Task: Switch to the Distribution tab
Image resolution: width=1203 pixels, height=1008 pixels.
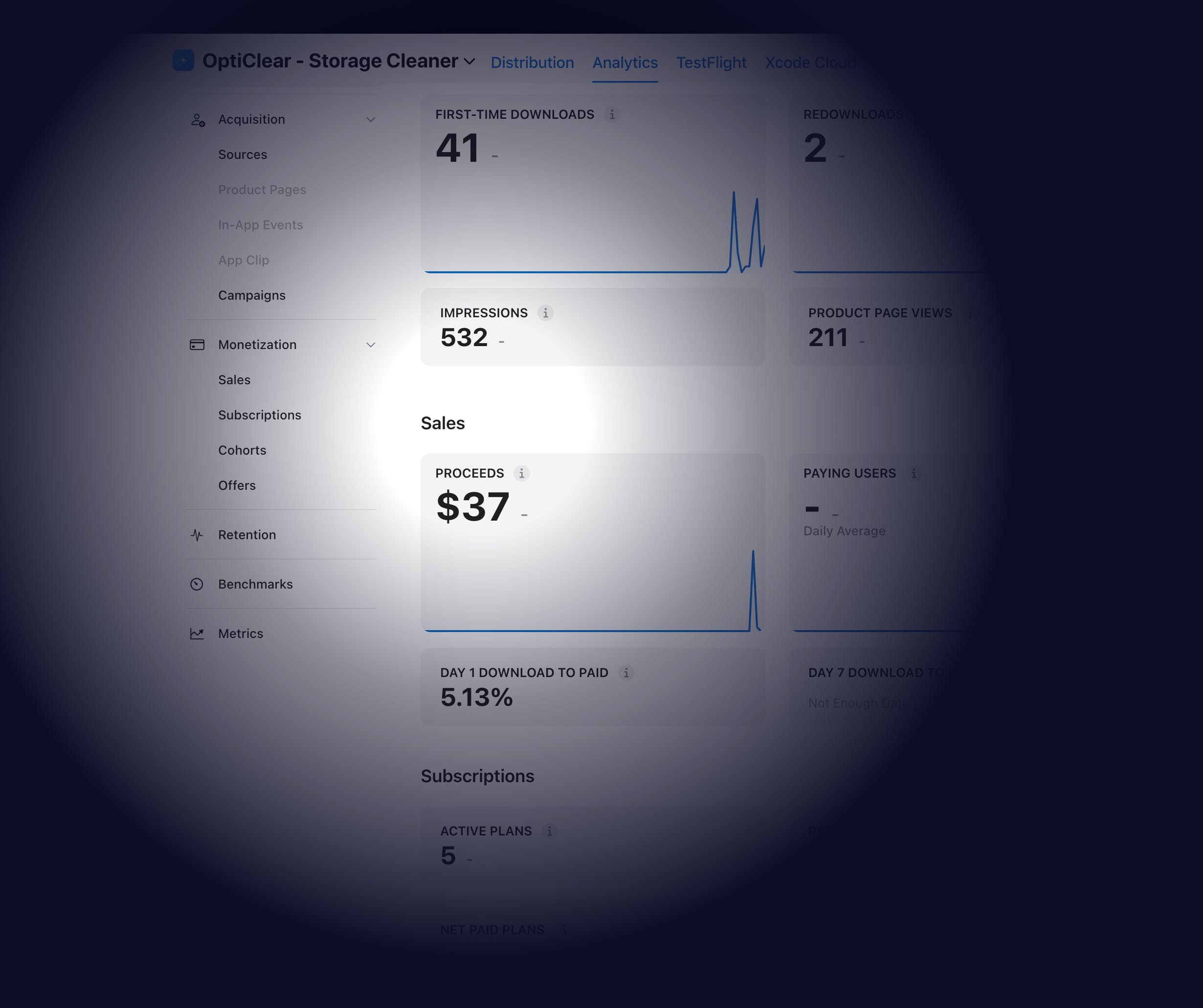Action: pos(532,63)
